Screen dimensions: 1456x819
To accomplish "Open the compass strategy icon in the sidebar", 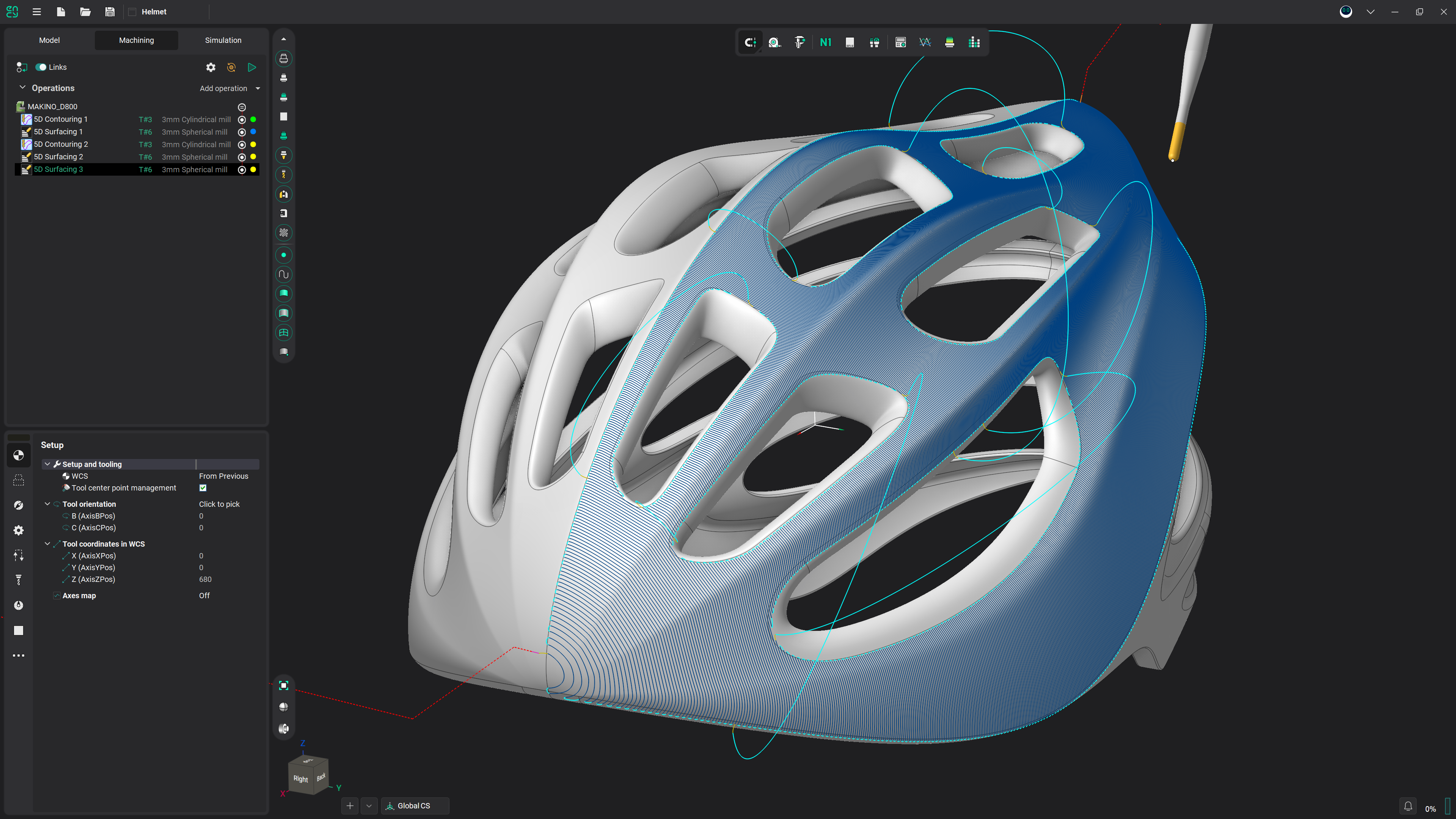I will point(19,505).
